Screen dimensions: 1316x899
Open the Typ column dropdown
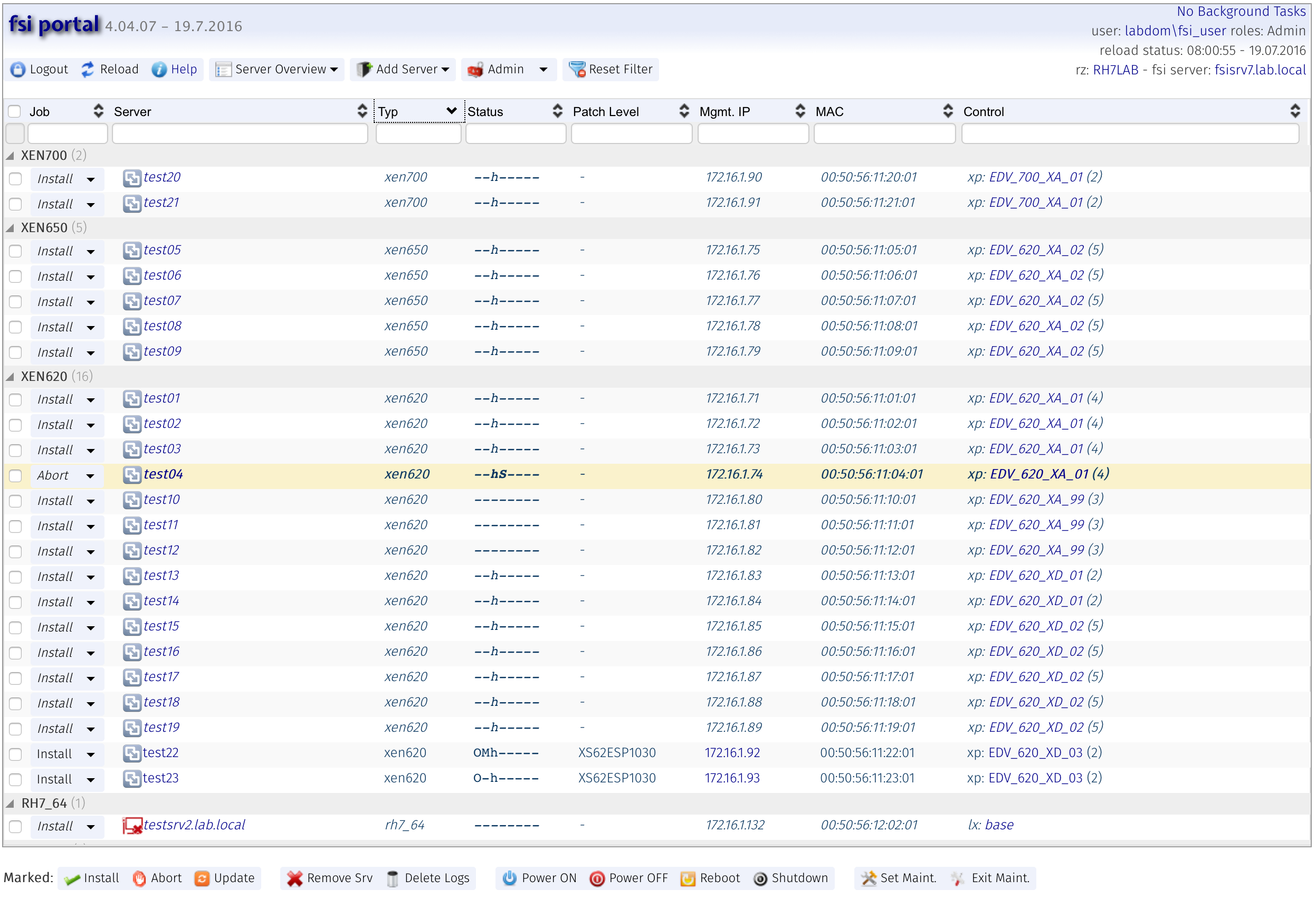(451, 110)
